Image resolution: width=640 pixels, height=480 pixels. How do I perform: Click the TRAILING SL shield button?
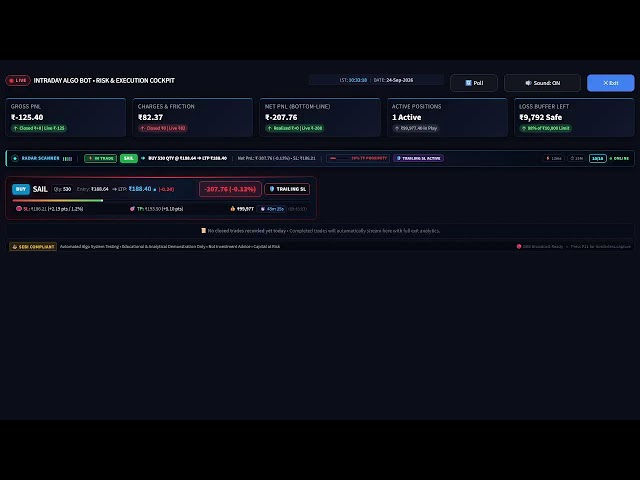(x=287, y=189)
